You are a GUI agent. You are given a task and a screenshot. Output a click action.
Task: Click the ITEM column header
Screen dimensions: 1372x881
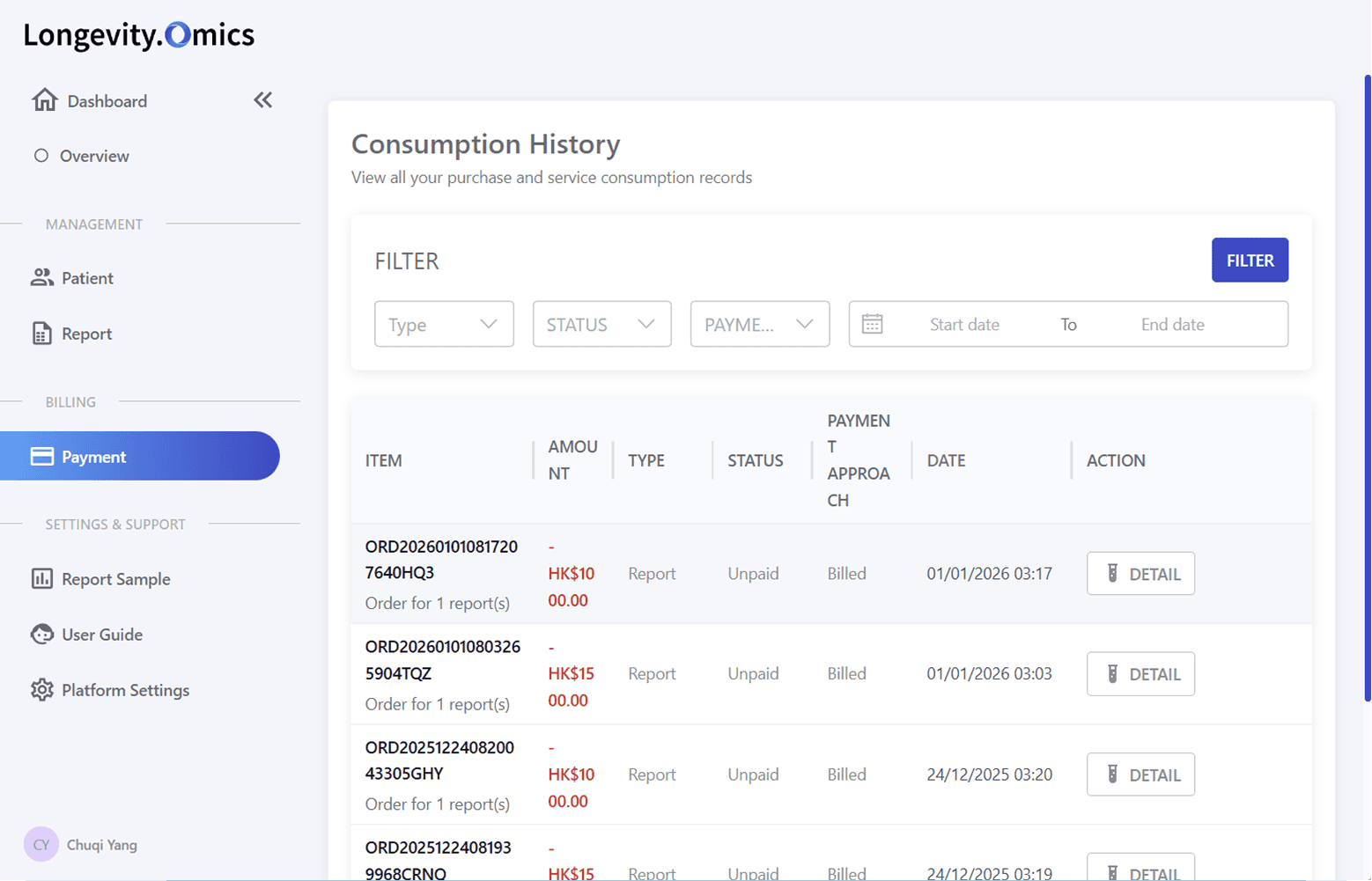click(384, 460)
